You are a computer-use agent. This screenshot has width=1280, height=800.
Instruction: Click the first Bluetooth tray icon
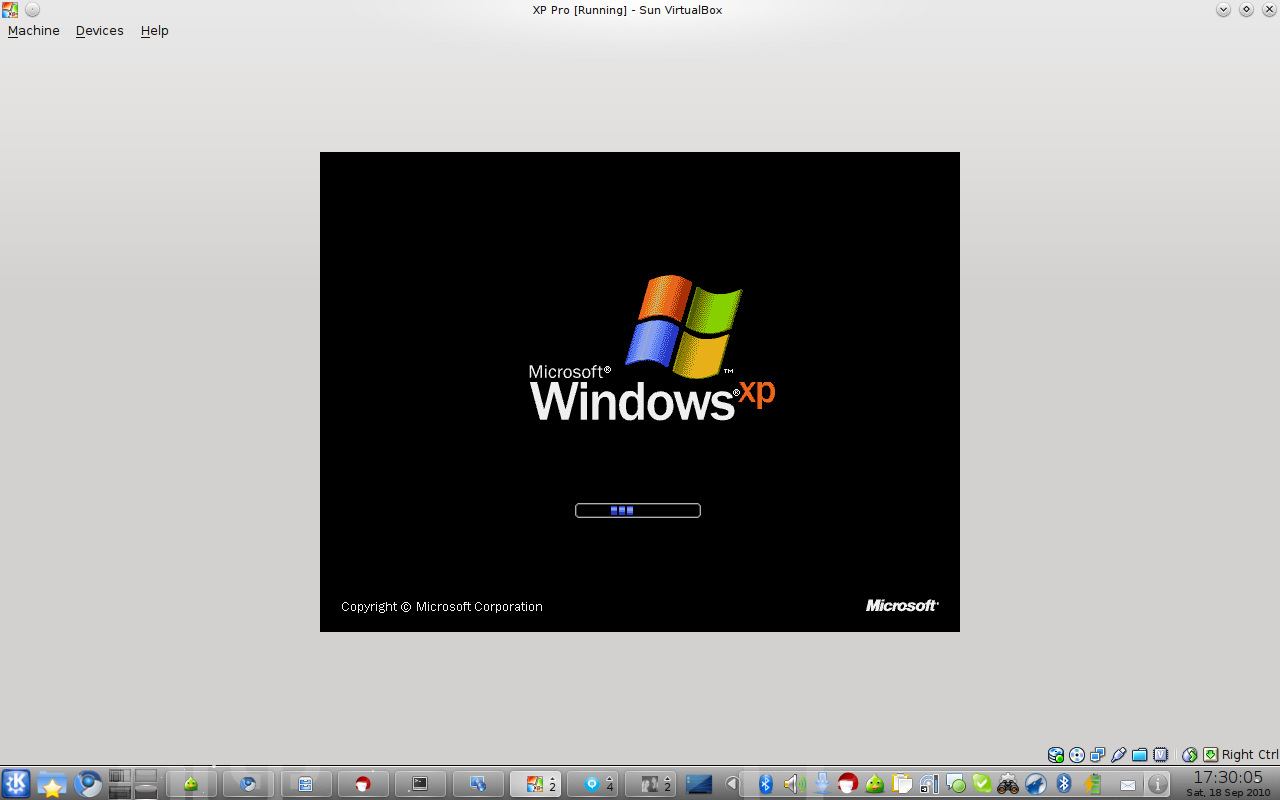click(766, 784)
